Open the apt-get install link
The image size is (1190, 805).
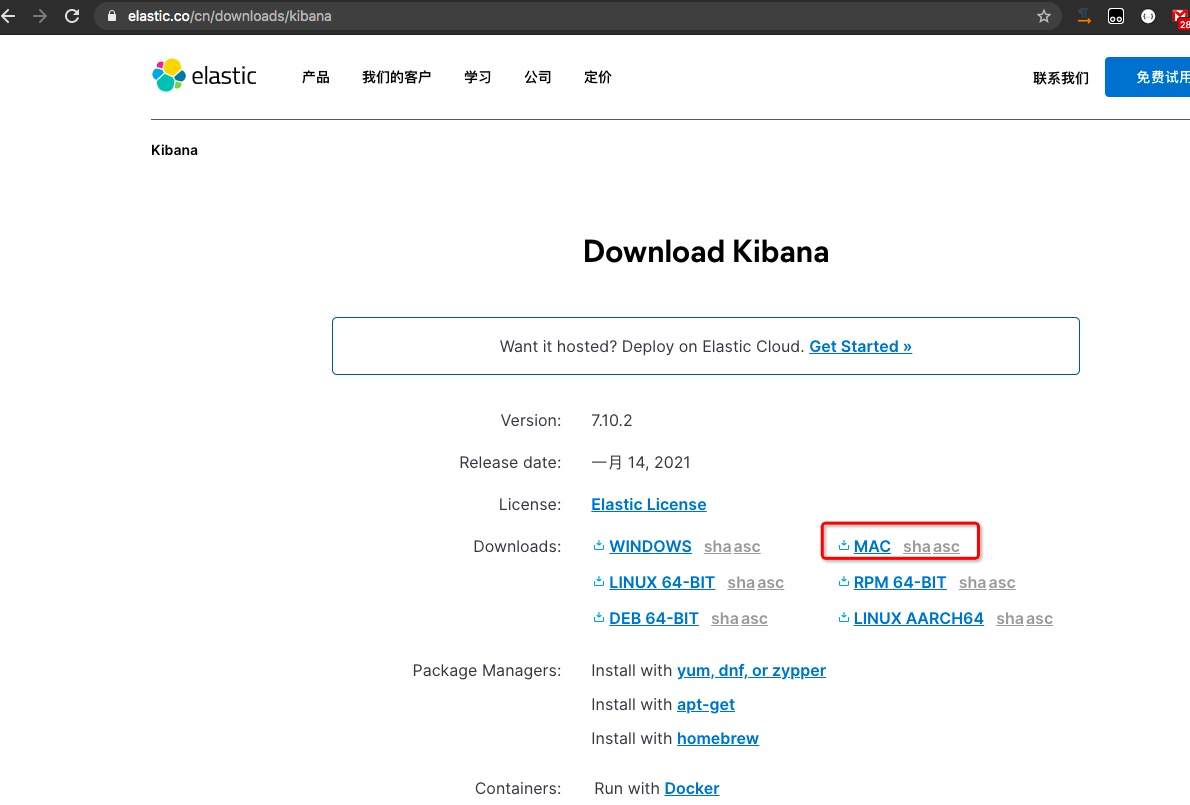[706, 705]
